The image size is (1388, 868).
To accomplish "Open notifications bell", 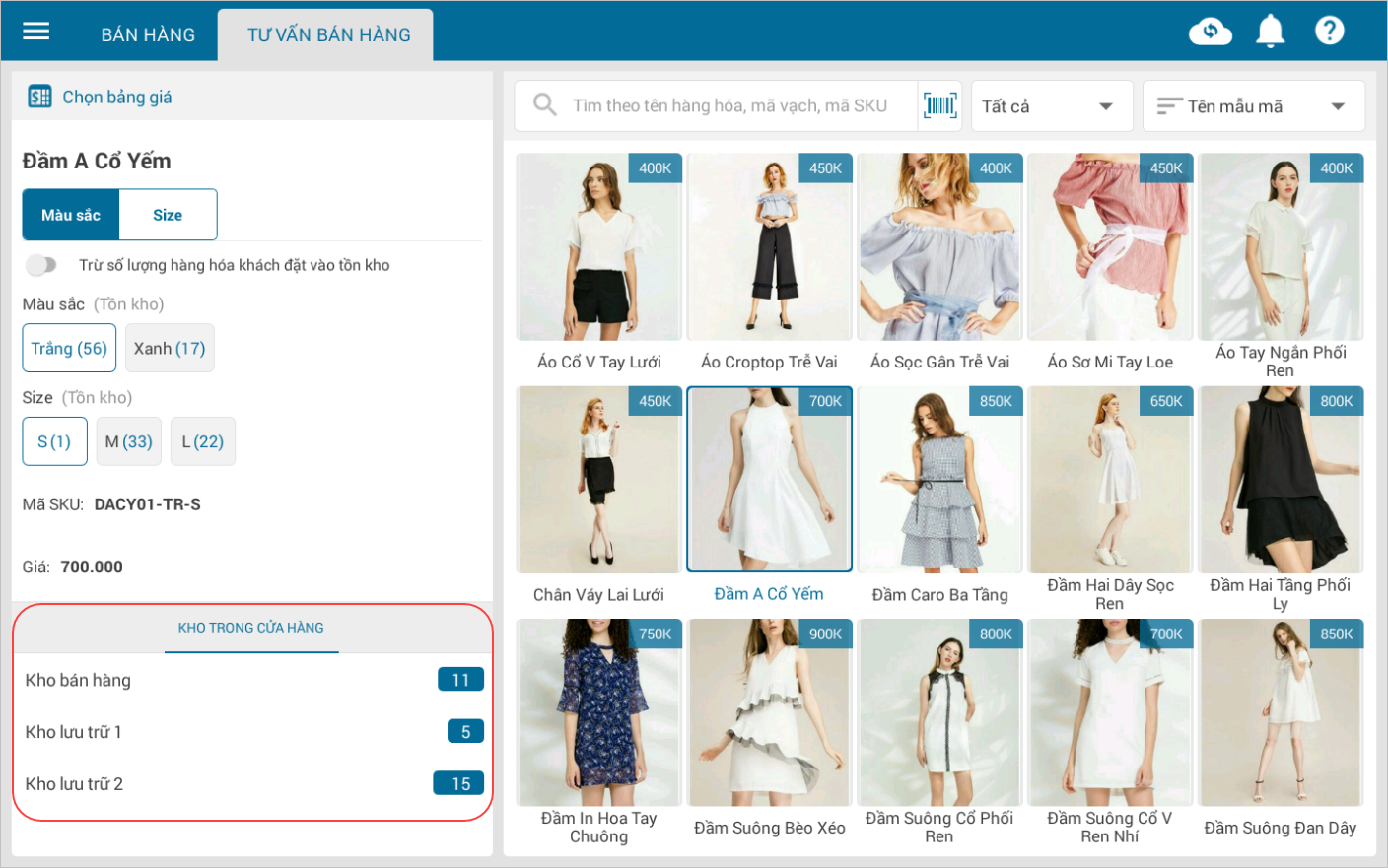I will point(1270,32).
